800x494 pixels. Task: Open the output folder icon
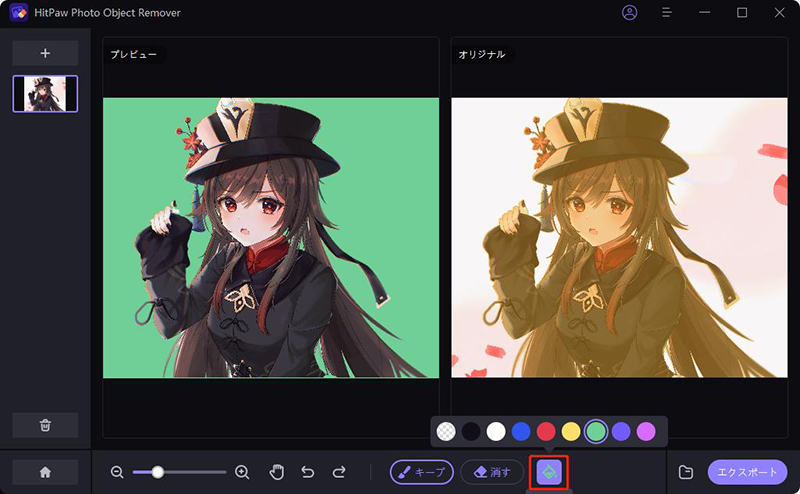click(685, 472)
